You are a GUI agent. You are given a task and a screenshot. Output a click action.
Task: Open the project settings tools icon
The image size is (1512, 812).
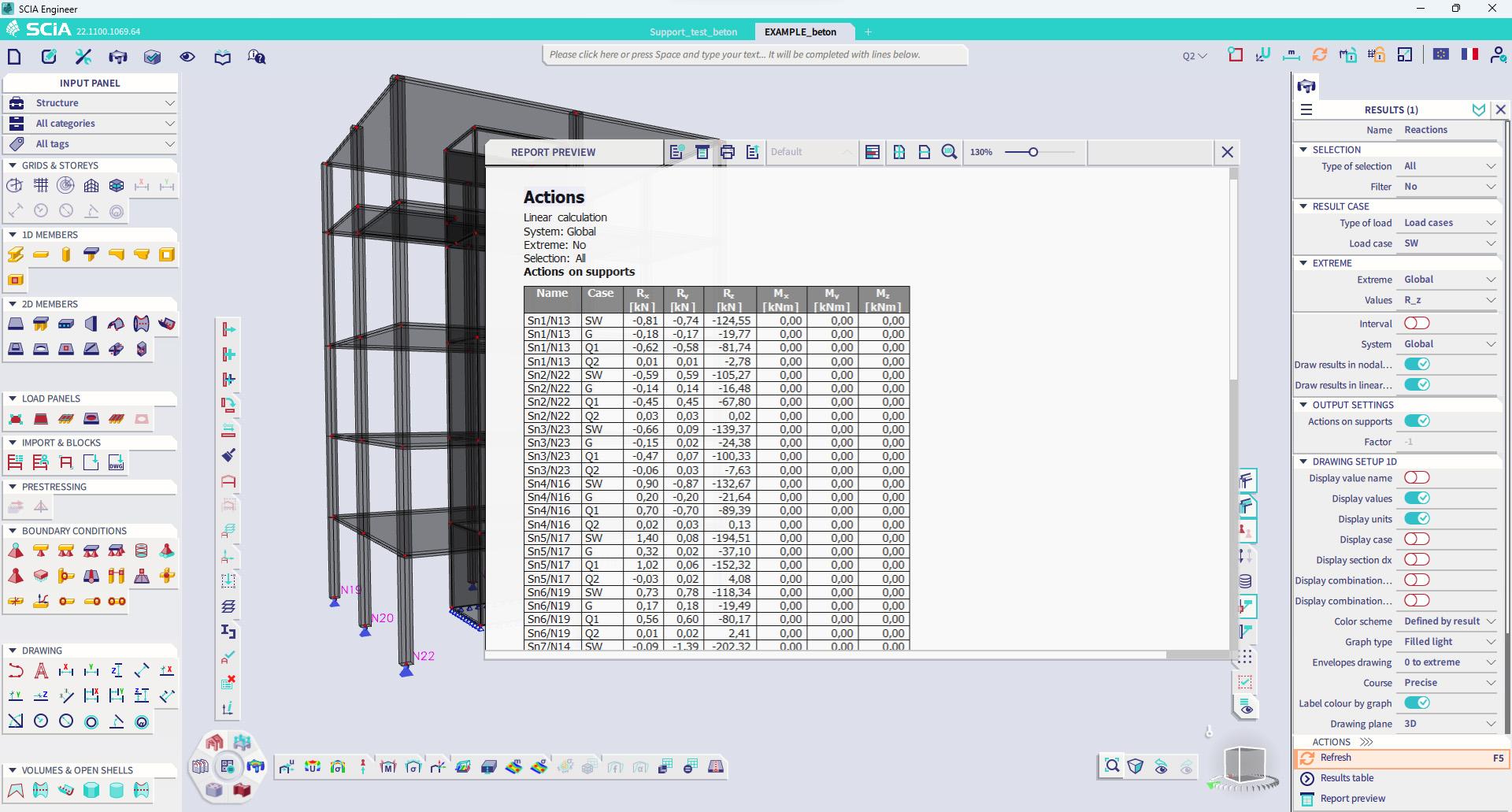[83, 57]
